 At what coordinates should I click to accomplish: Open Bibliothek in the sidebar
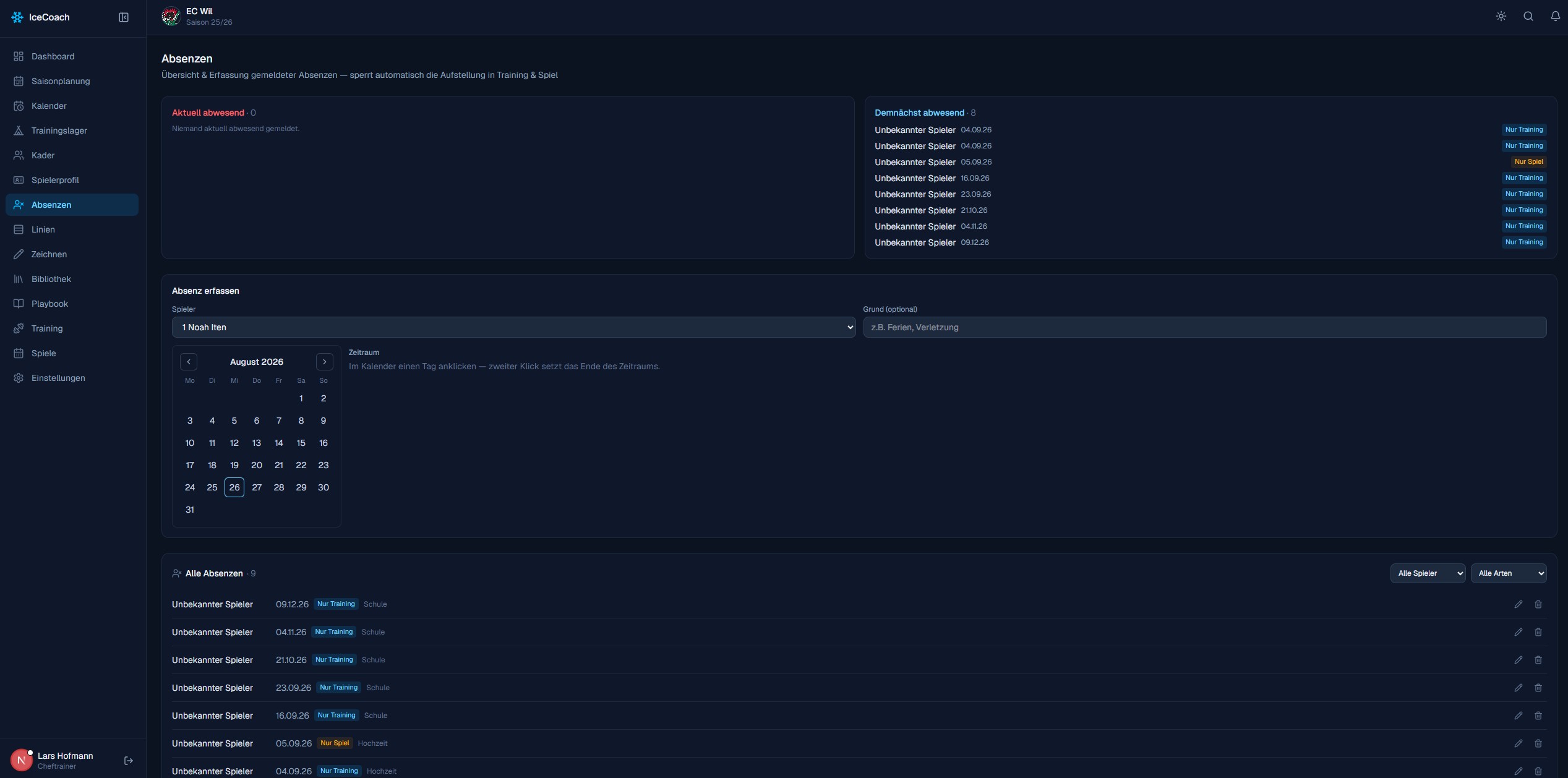(x=72, y=279)
